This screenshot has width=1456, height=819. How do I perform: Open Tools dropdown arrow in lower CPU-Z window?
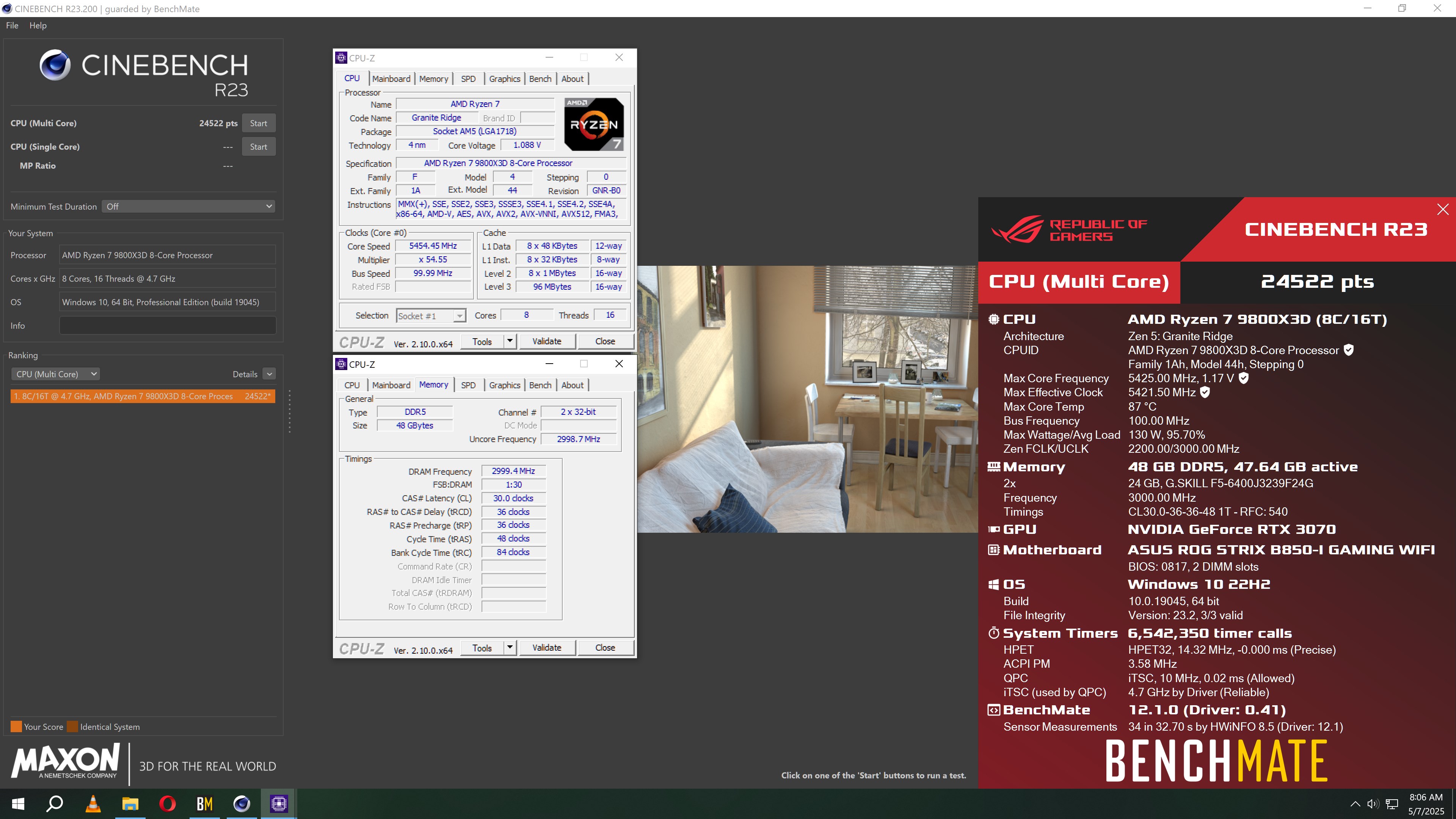click(x=510, y=648)
